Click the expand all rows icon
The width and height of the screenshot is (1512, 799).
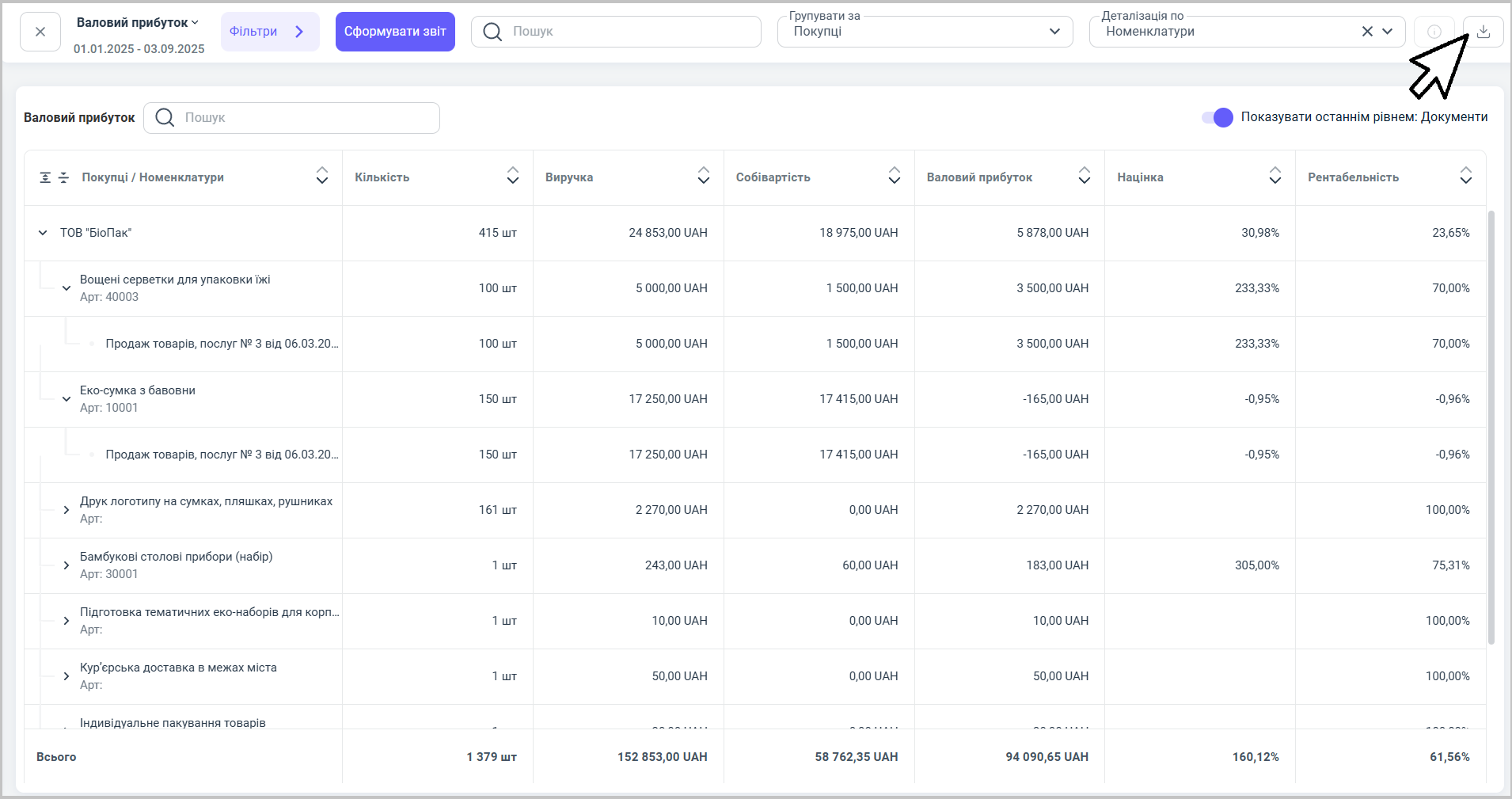(x=46, y=177)
